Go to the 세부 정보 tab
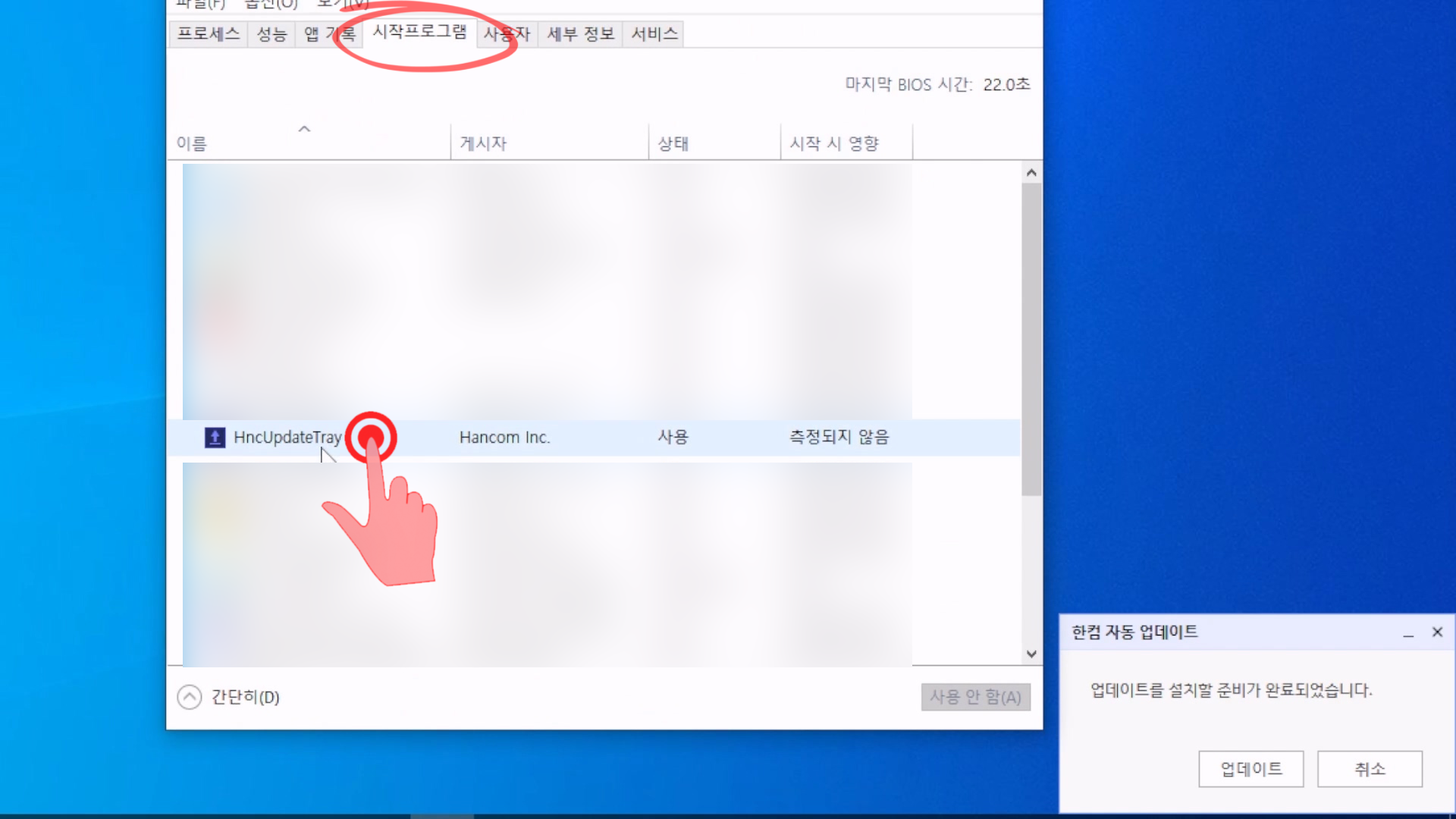The image size is (1456, 819). [580, 34]
